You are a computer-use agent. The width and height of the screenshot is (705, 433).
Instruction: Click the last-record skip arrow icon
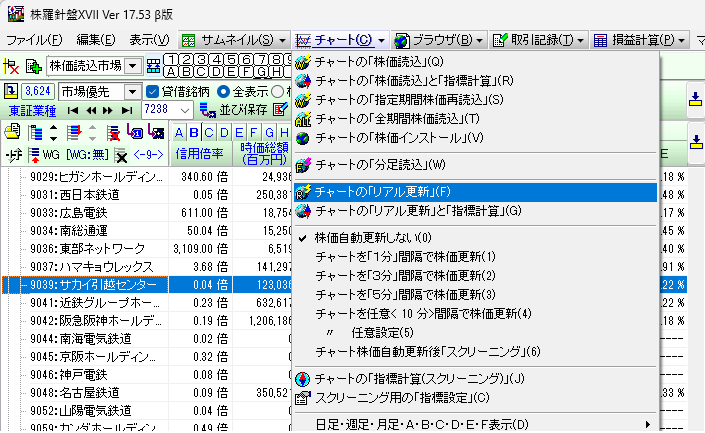127,109
